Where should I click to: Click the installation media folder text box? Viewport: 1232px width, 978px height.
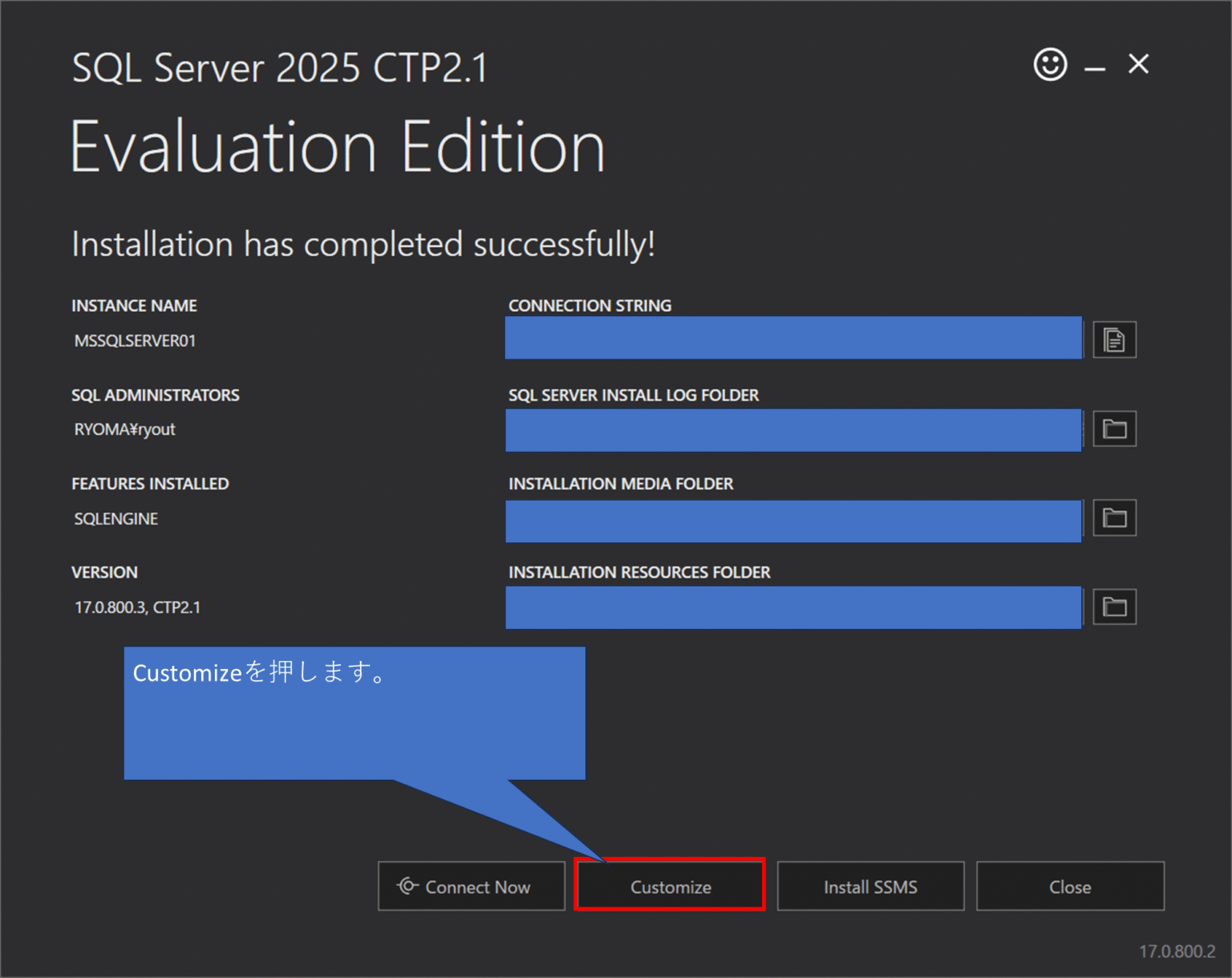coord(794,520)
